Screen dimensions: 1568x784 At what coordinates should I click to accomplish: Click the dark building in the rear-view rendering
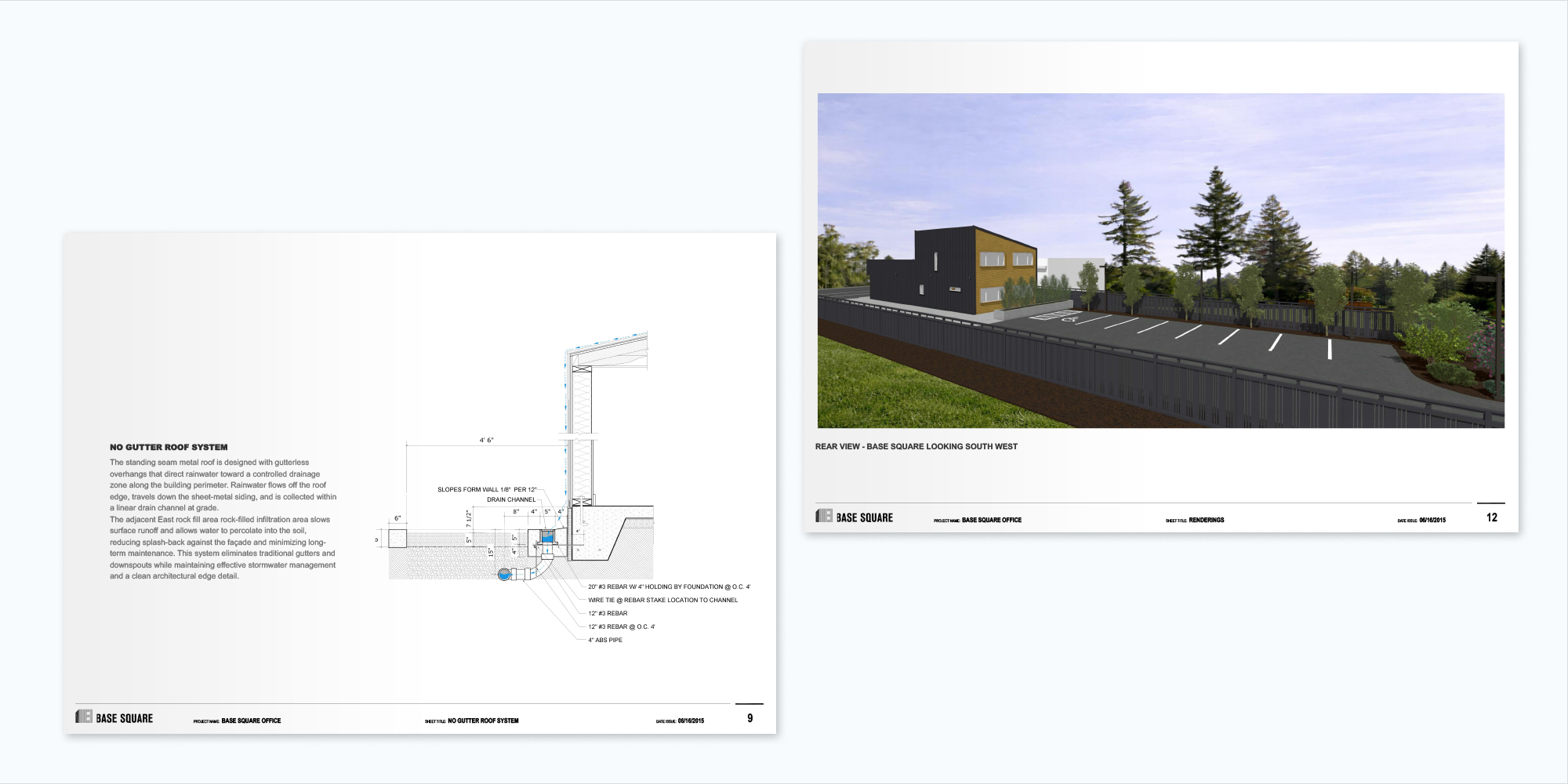click(x=952, y=271)
